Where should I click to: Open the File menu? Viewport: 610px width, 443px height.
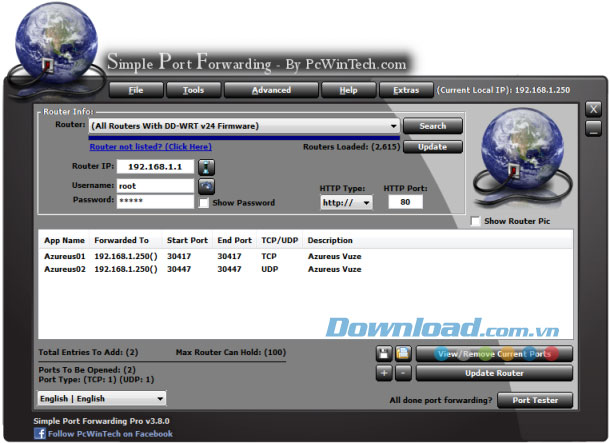coord(135,90)
